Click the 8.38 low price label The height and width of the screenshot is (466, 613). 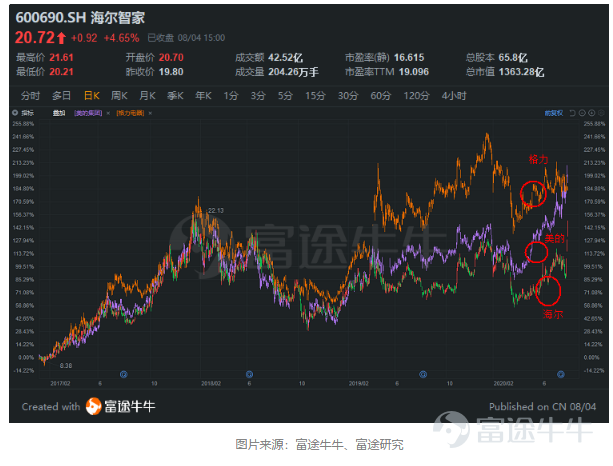tap(66, 366)
